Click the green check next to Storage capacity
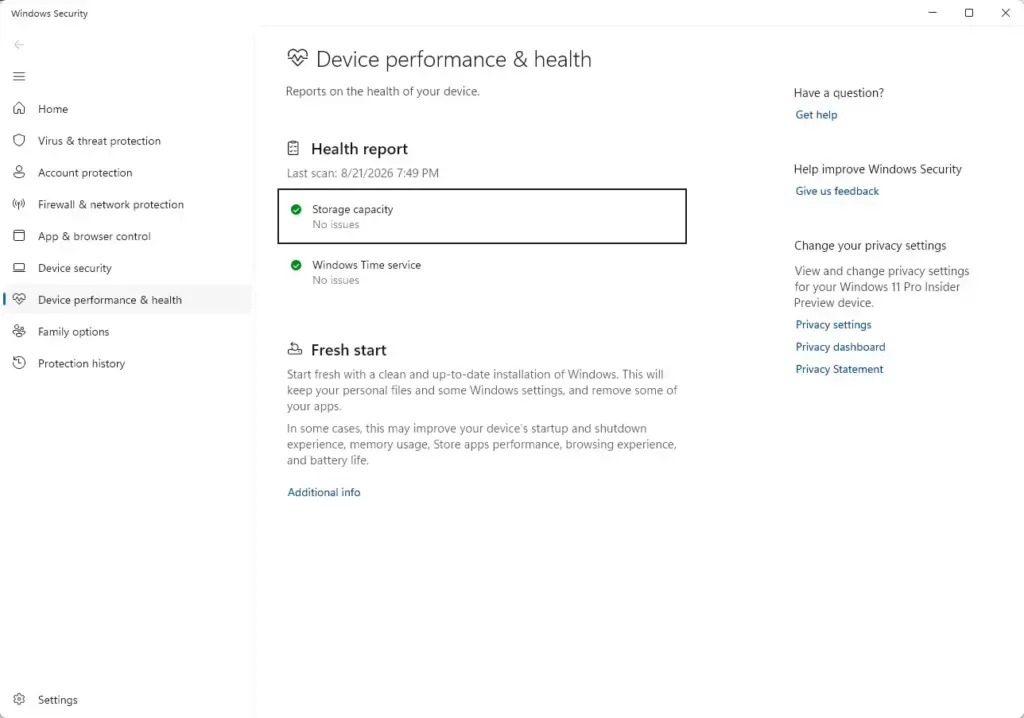 296,209
